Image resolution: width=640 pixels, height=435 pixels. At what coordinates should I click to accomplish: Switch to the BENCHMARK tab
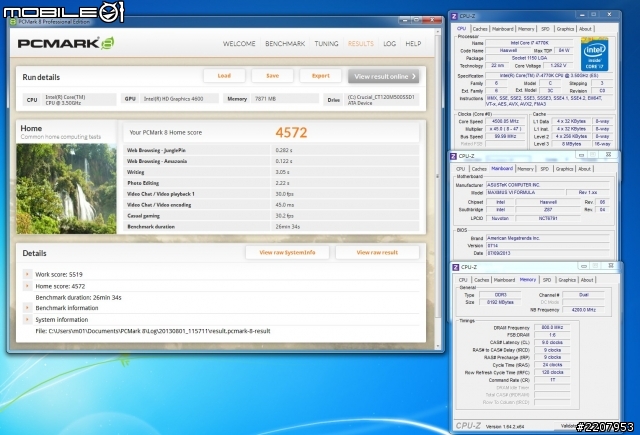pos(285,44)
